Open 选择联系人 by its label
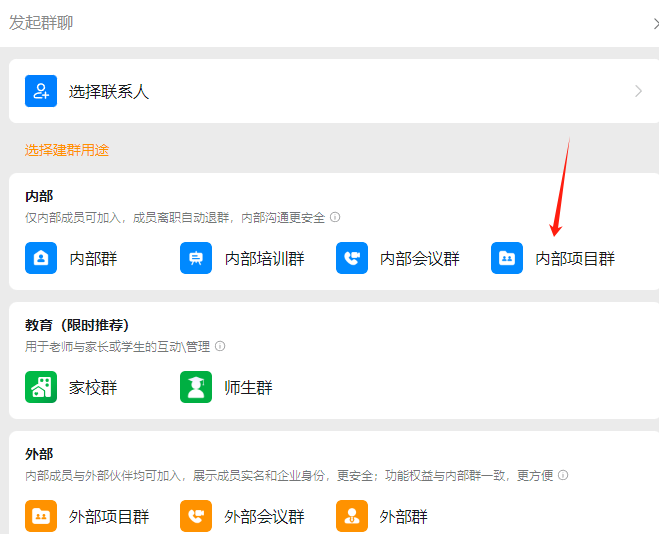The height and width of the screenshot is (534, 659). coord(109,92)
